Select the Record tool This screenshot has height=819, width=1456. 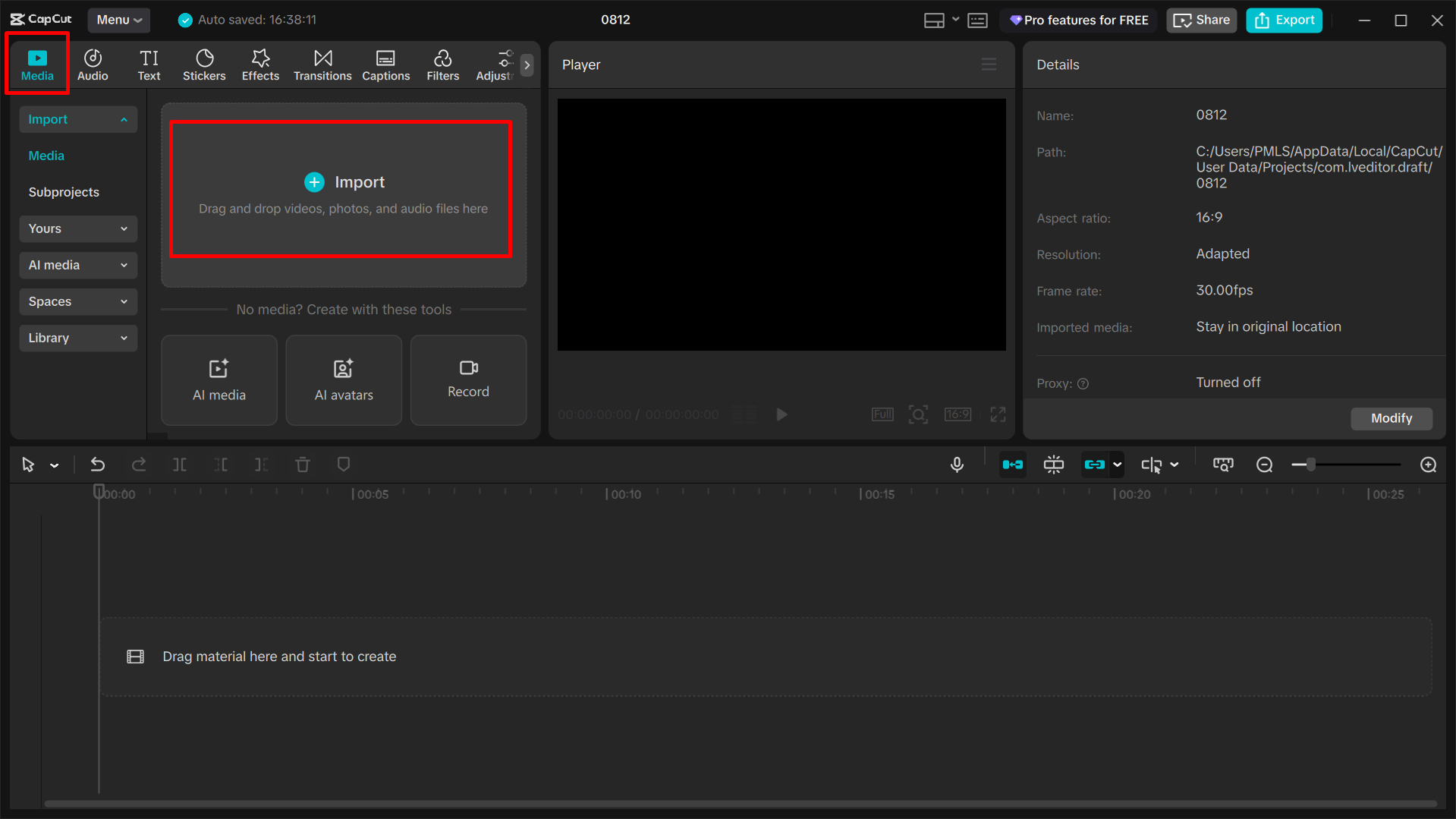coord(467,380)
